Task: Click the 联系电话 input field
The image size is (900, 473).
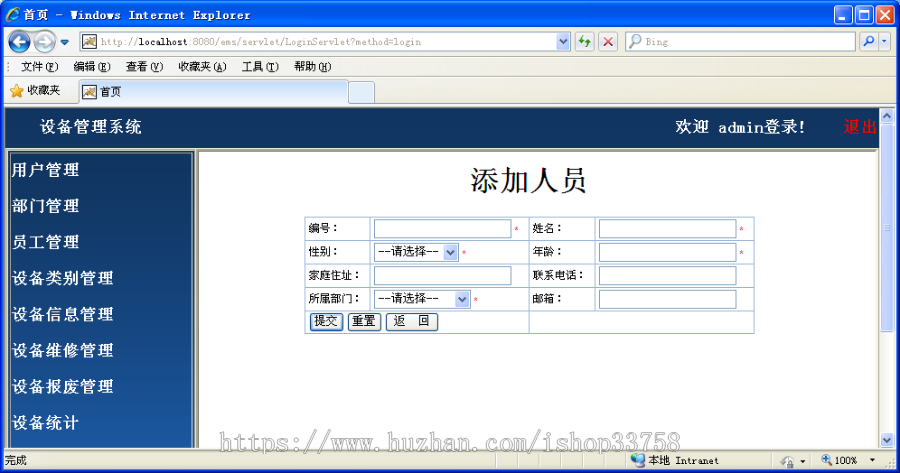Action: tap(668, 276)
